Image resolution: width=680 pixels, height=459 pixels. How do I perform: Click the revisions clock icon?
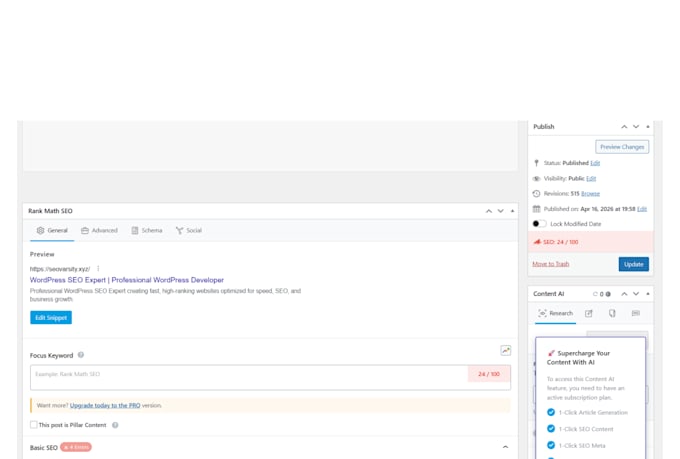click(x=536, y=194)
